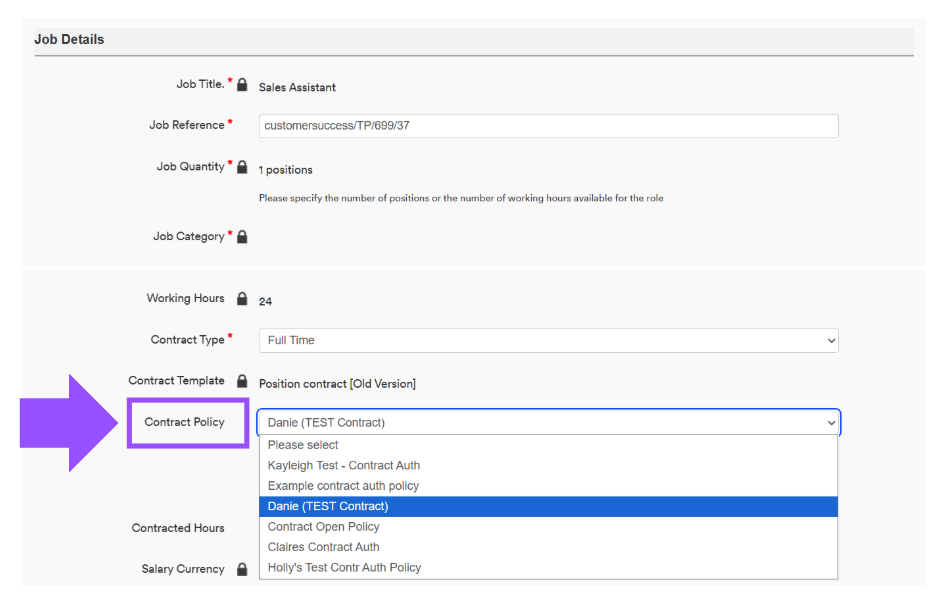The image size is (940, 596).
Task: Click the lock icon next to Salary Currency
Action: click(242, 569)
